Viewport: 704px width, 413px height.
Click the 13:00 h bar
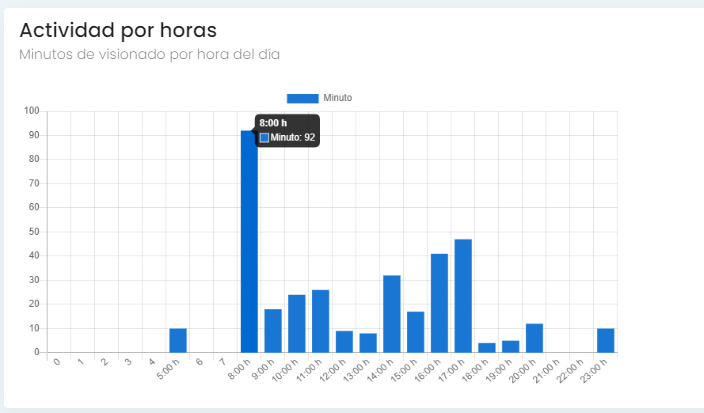[368, 343]
